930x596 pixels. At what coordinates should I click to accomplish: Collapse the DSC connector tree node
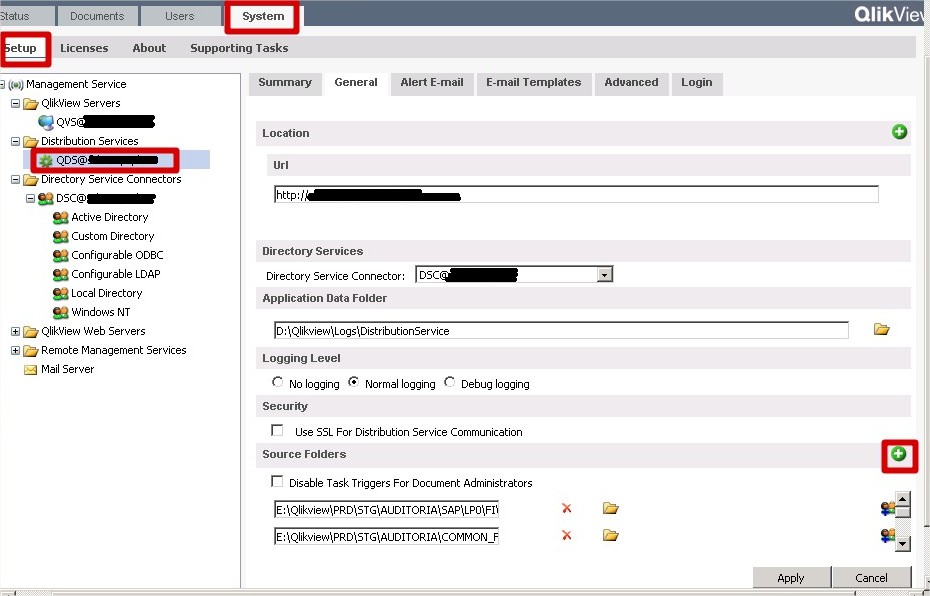[x=30, y=199]
